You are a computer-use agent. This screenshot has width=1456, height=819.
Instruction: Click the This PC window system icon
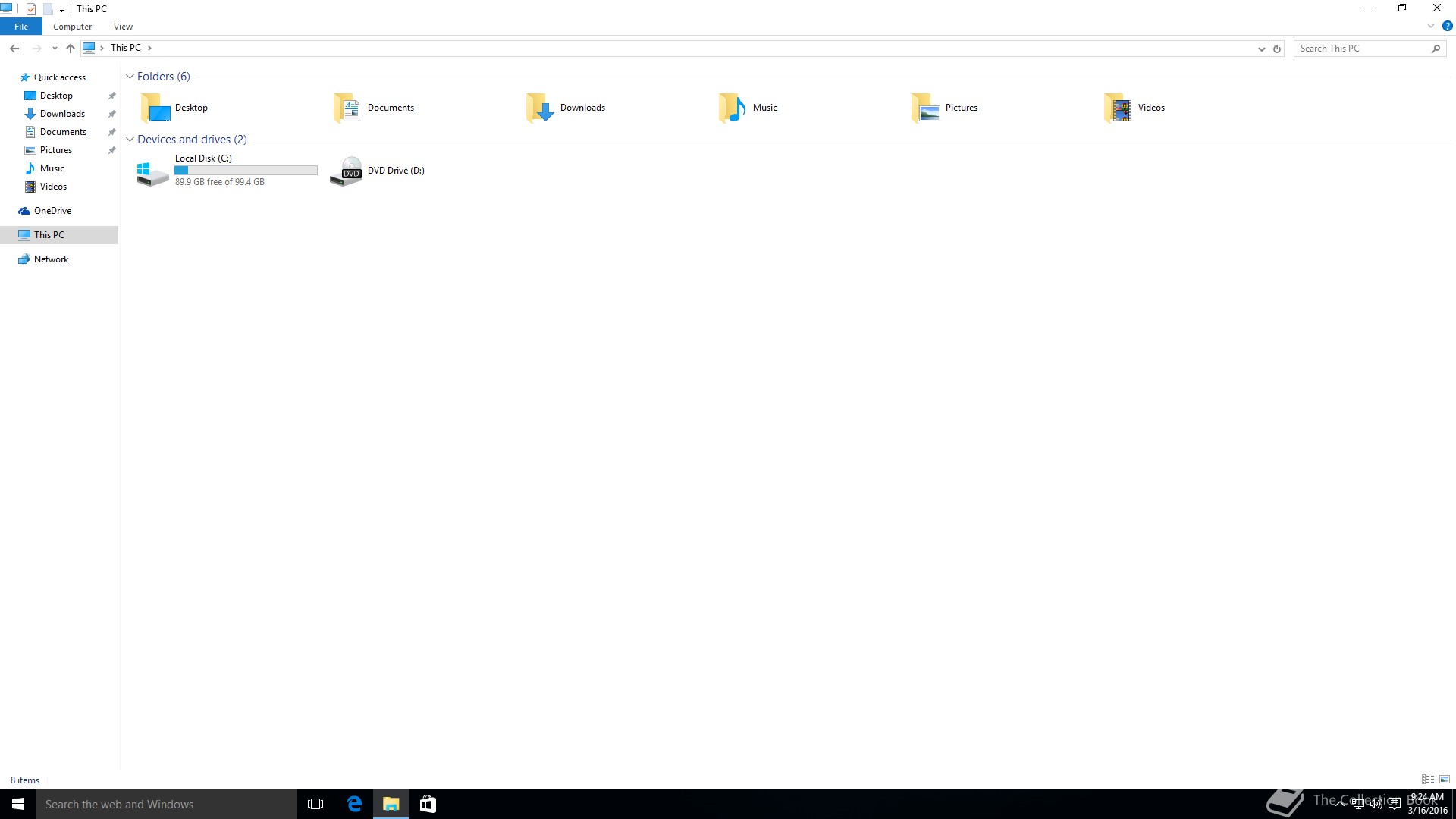pos(6,8)
